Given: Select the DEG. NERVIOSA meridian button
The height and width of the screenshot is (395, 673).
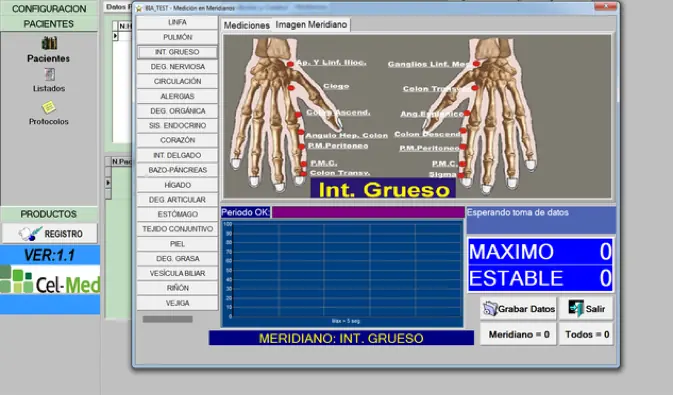Looking at the screenshot, I should (177, 67).
